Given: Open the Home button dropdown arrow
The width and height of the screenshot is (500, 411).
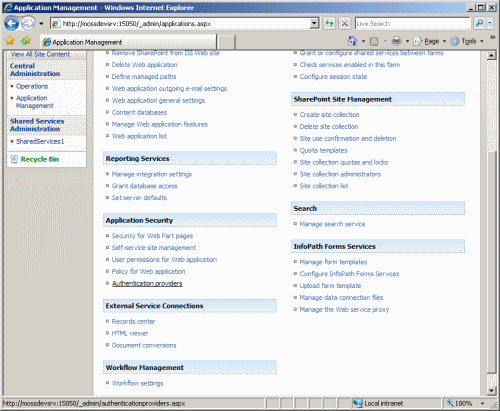Looking at the screenshot, I should (363, 41).
